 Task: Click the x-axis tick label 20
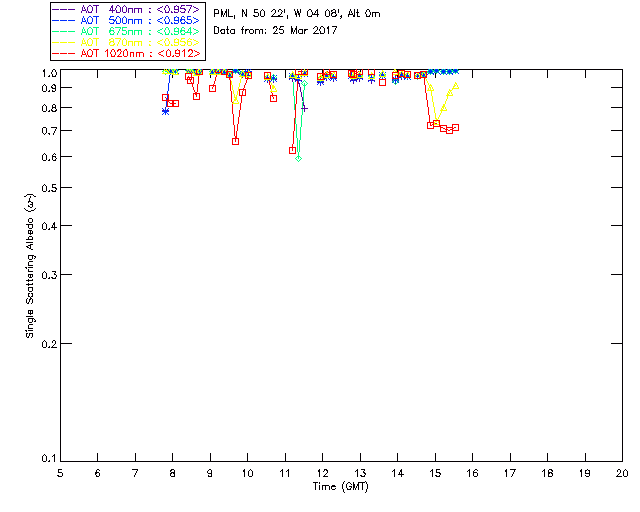coord(622,473)
